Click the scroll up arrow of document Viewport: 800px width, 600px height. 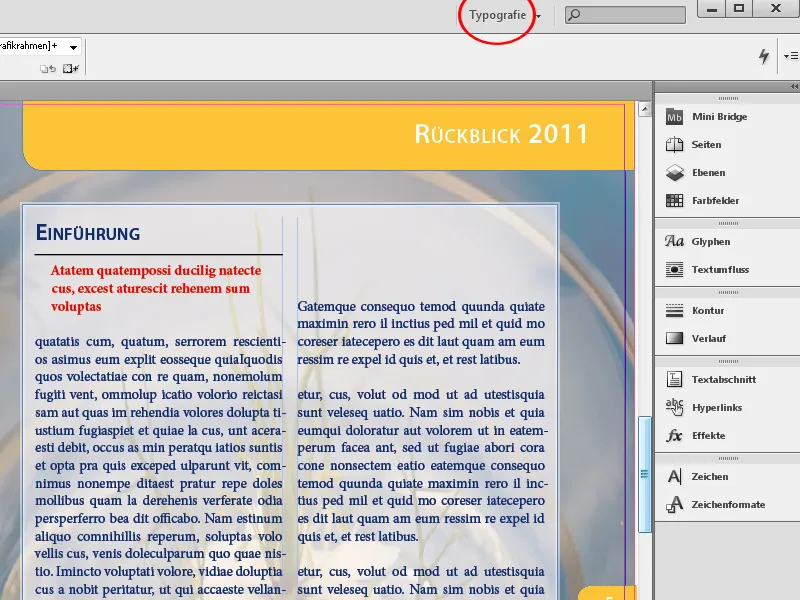[644, 109]
